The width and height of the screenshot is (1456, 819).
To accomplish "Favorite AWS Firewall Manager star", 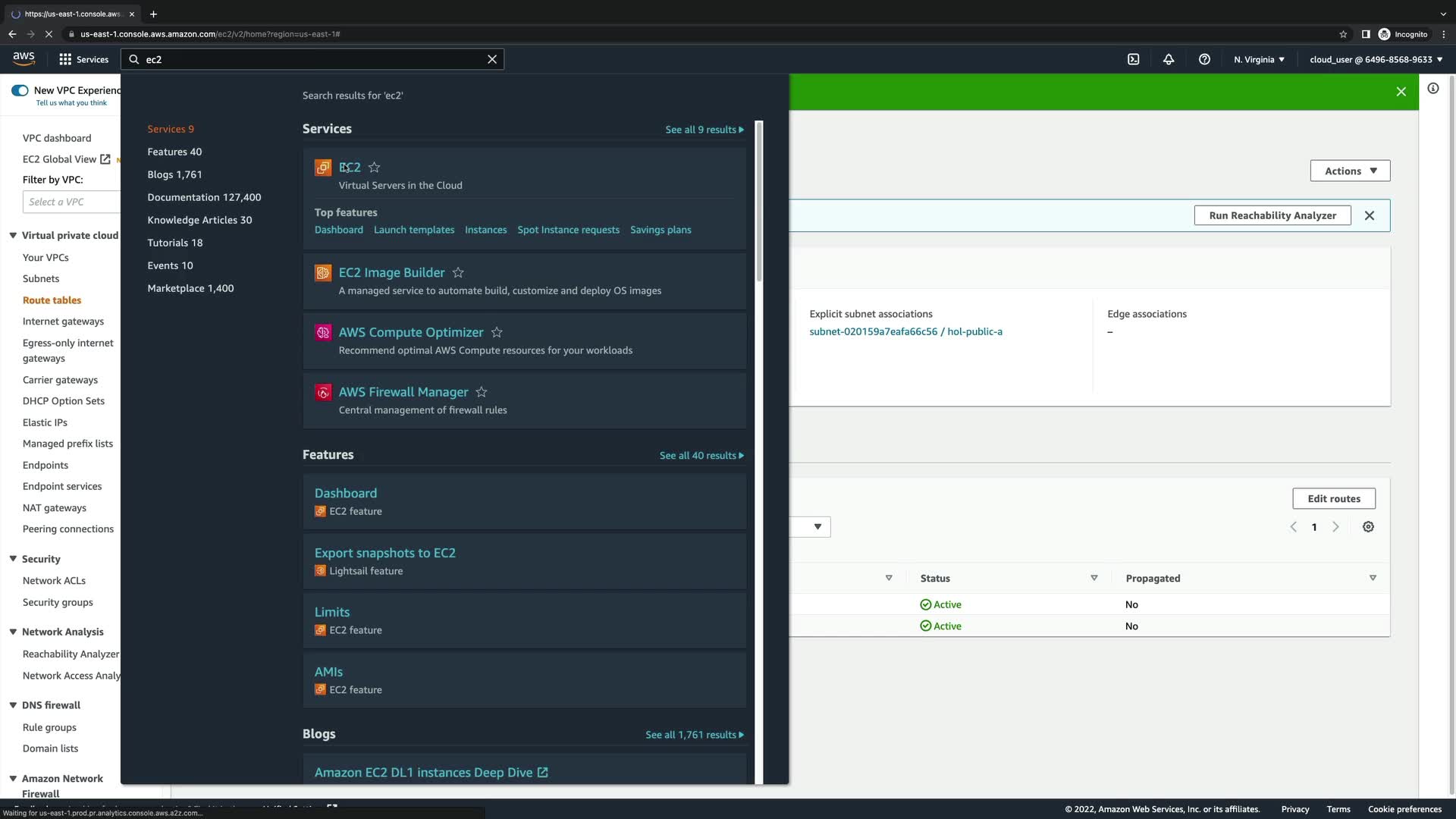I will click(482, 392).
